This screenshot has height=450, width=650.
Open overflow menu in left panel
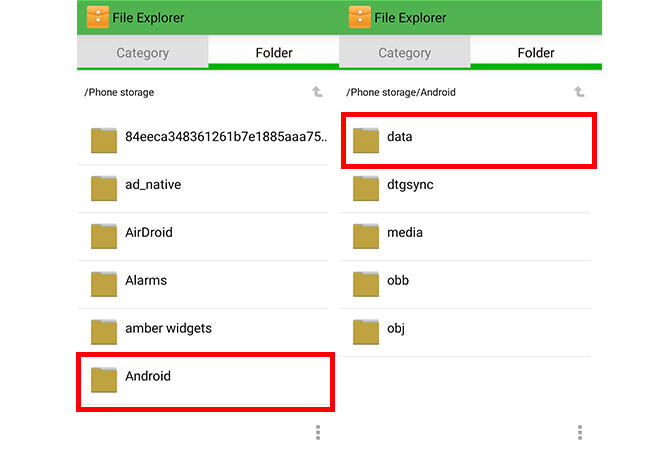click(x=318, y=432)
